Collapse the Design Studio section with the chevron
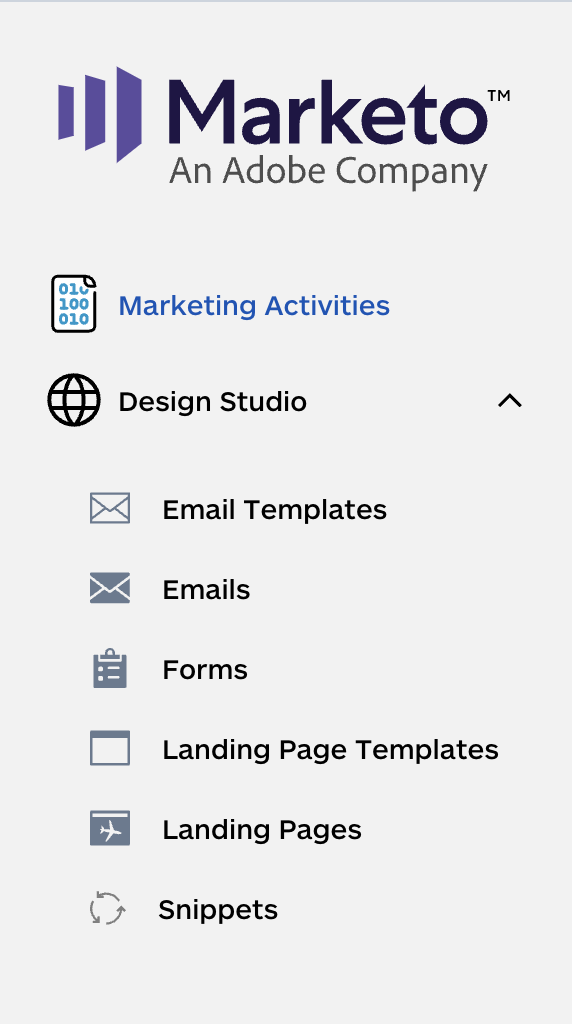The image size is (572, 1024). pos(510,400)
